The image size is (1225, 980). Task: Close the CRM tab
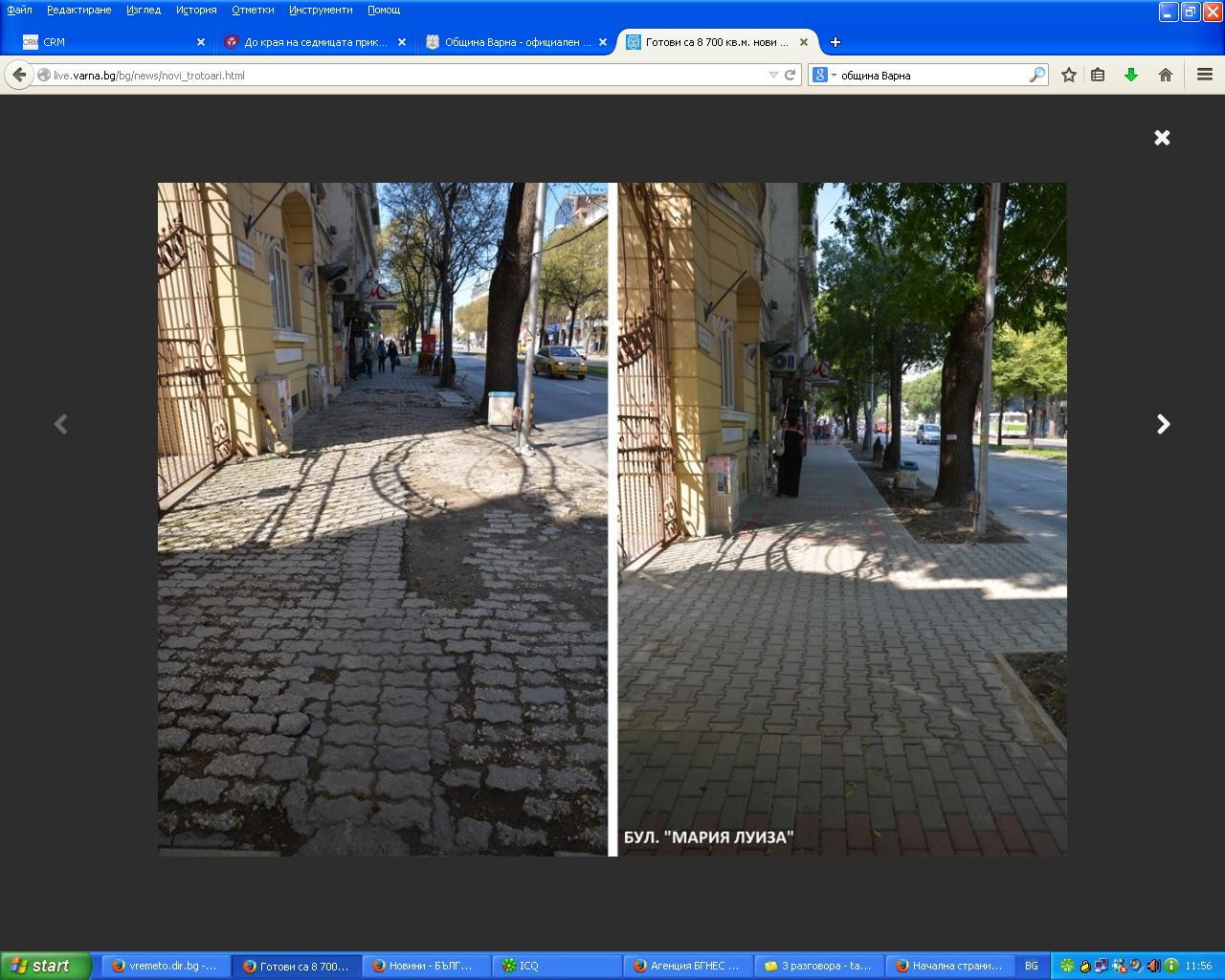tap(201, 42)
